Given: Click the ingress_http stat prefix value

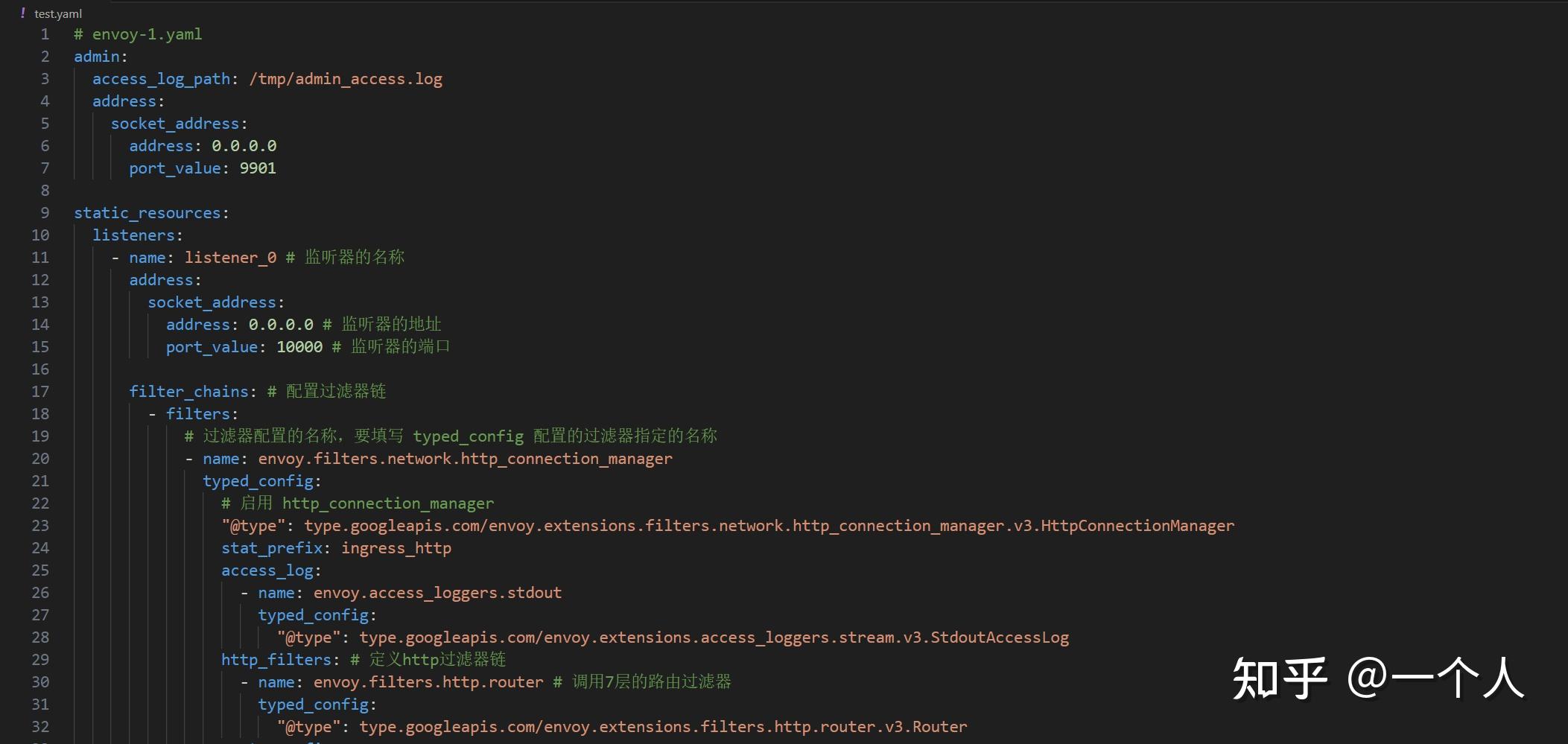Looking at the screenshot, I should point(396,548).
